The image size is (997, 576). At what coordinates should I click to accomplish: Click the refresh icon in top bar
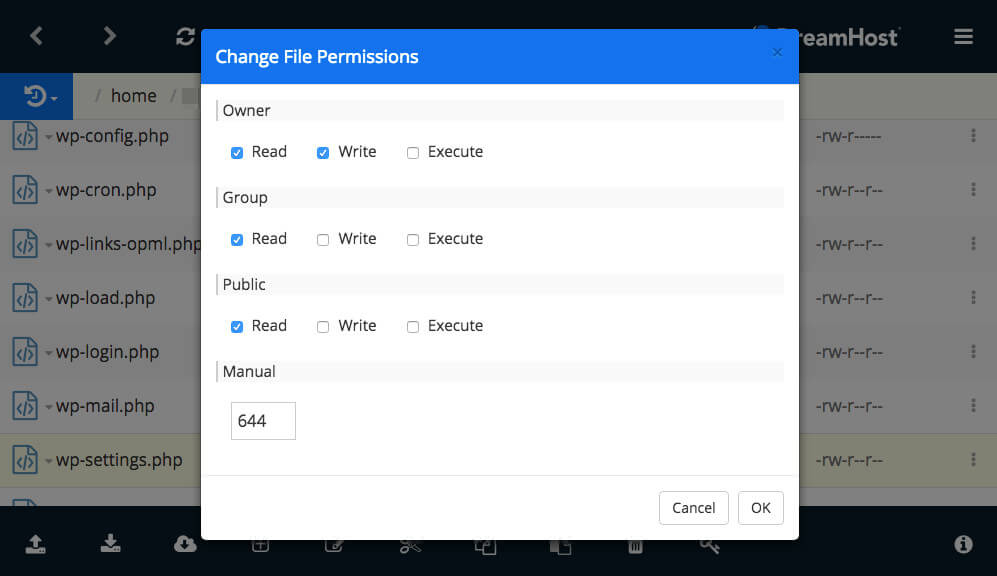click(185, 36)
